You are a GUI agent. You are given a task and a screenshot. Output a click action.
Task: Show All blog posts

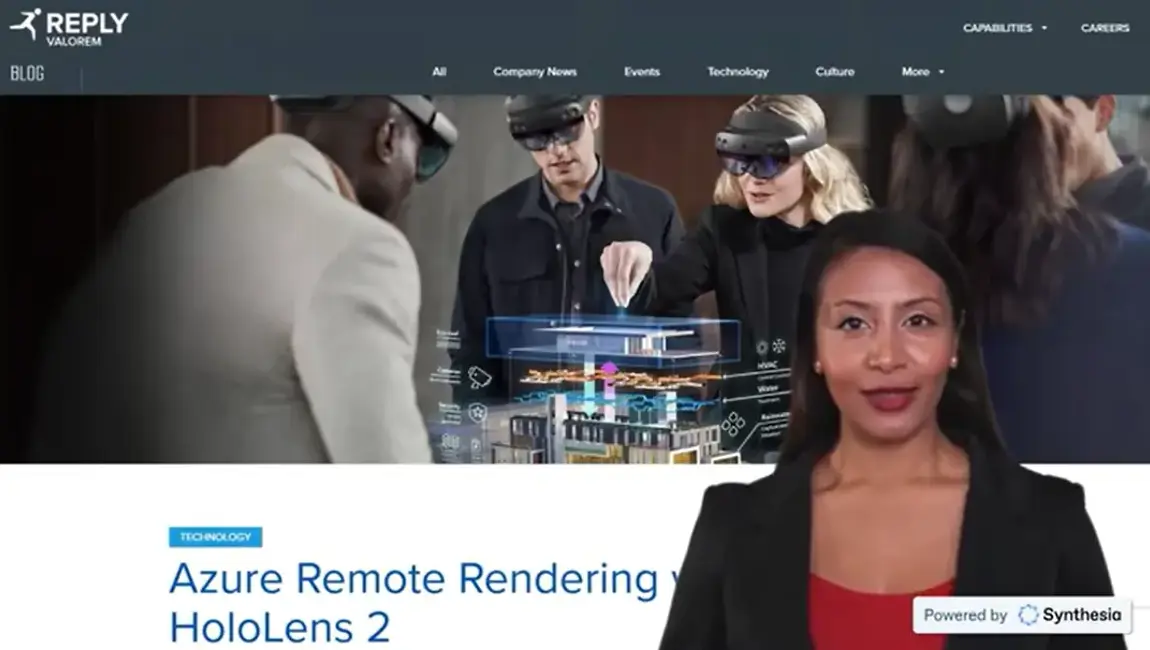(x=439, y=72)
